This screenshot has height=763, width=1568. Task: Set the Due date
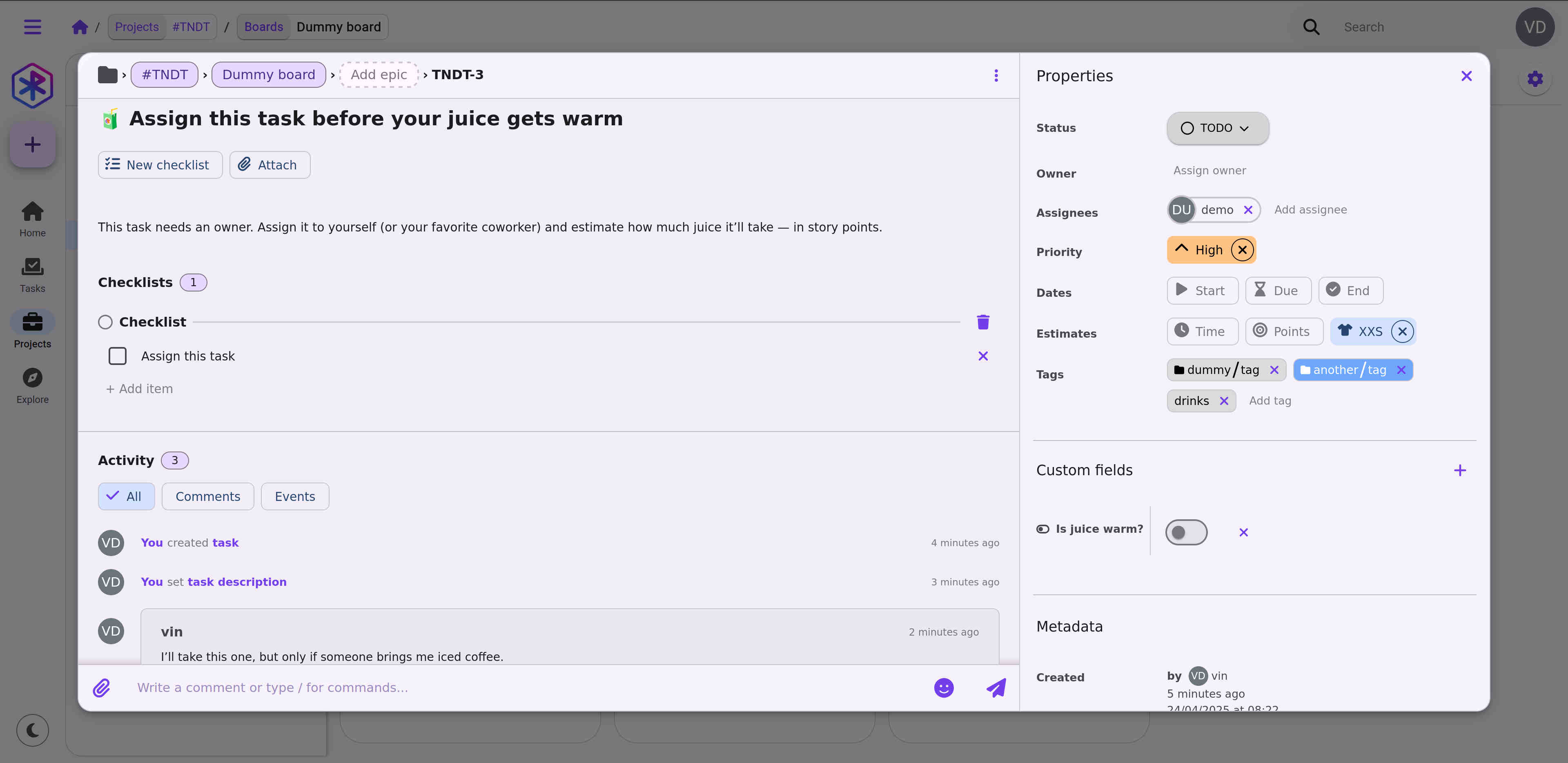[x=1278, y=291]
